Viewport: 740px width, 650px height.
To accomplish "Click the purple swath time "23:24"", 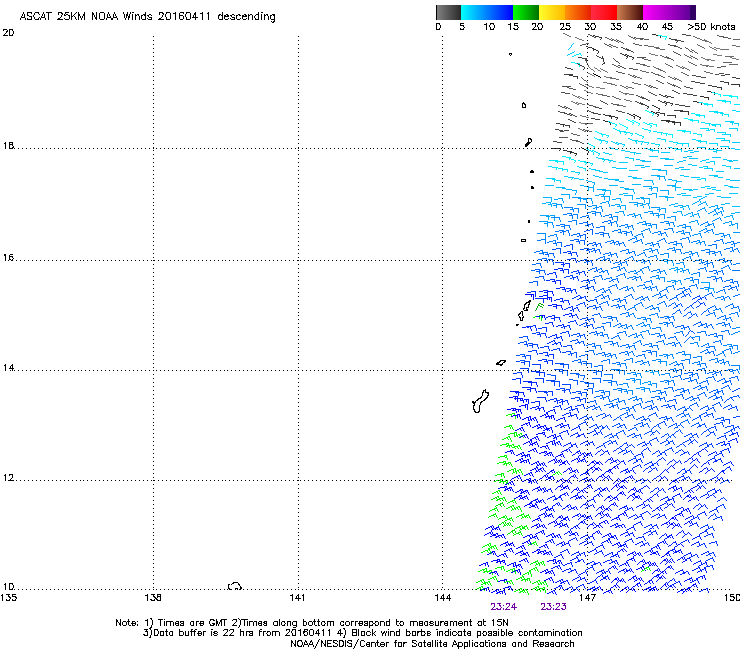I will pyautogui.click(x=504, y=607).
